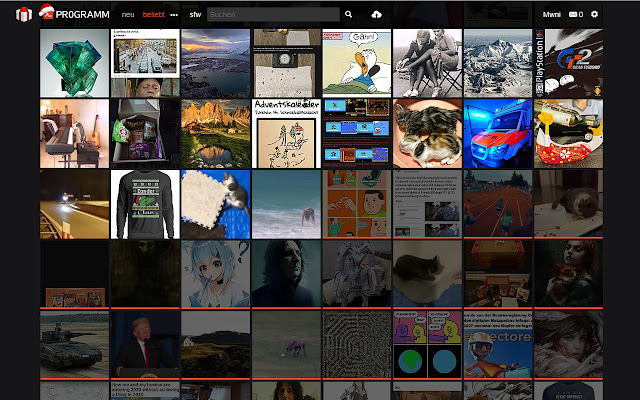Open the piano and guitar room thumbnail

pyautogui.click(x=75, y=133)
